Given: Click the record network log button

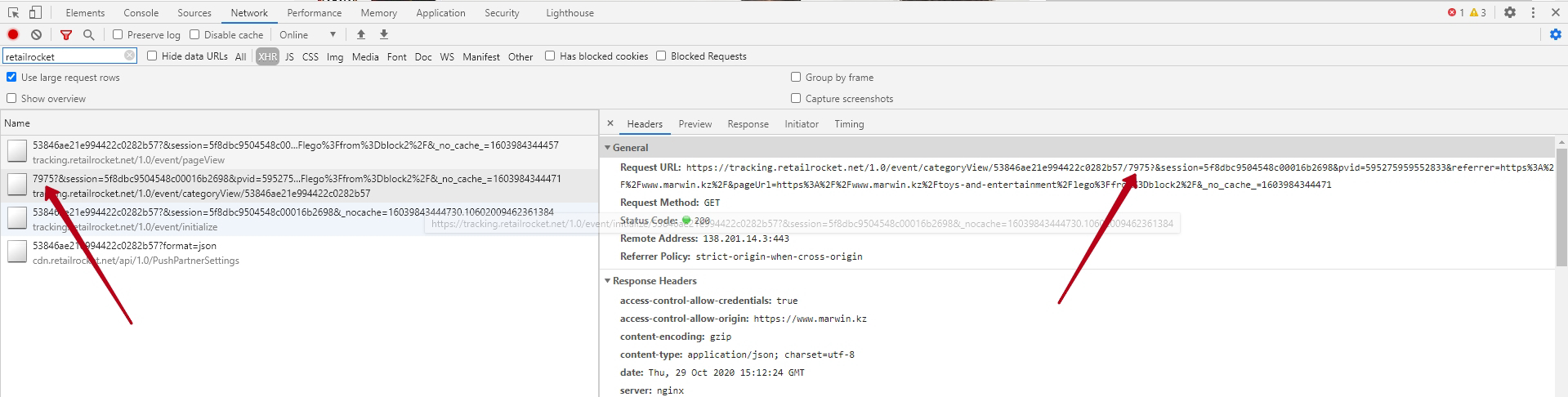Looking at the screenshot, I should [x=13, y=34].
